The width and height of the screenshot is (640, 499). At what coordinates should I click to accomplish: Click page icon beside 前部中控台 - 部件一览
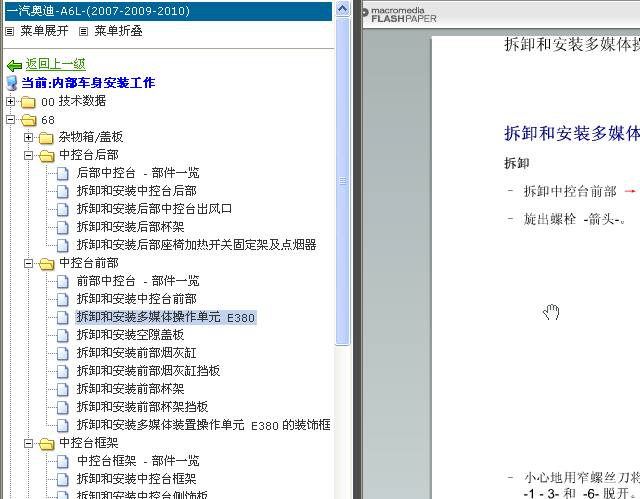coord(62,282)
